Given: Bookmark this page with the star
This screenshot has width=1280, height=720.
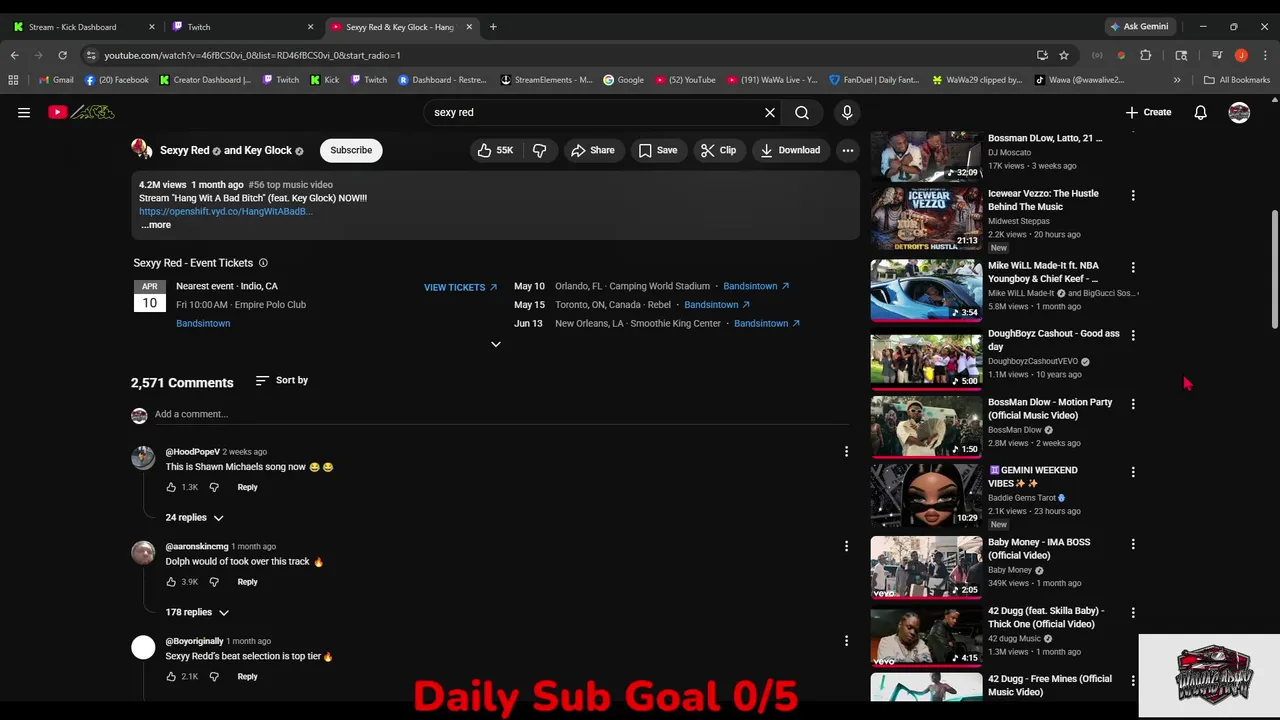Looking at the screenshot, I should (x=1064, y=55).
